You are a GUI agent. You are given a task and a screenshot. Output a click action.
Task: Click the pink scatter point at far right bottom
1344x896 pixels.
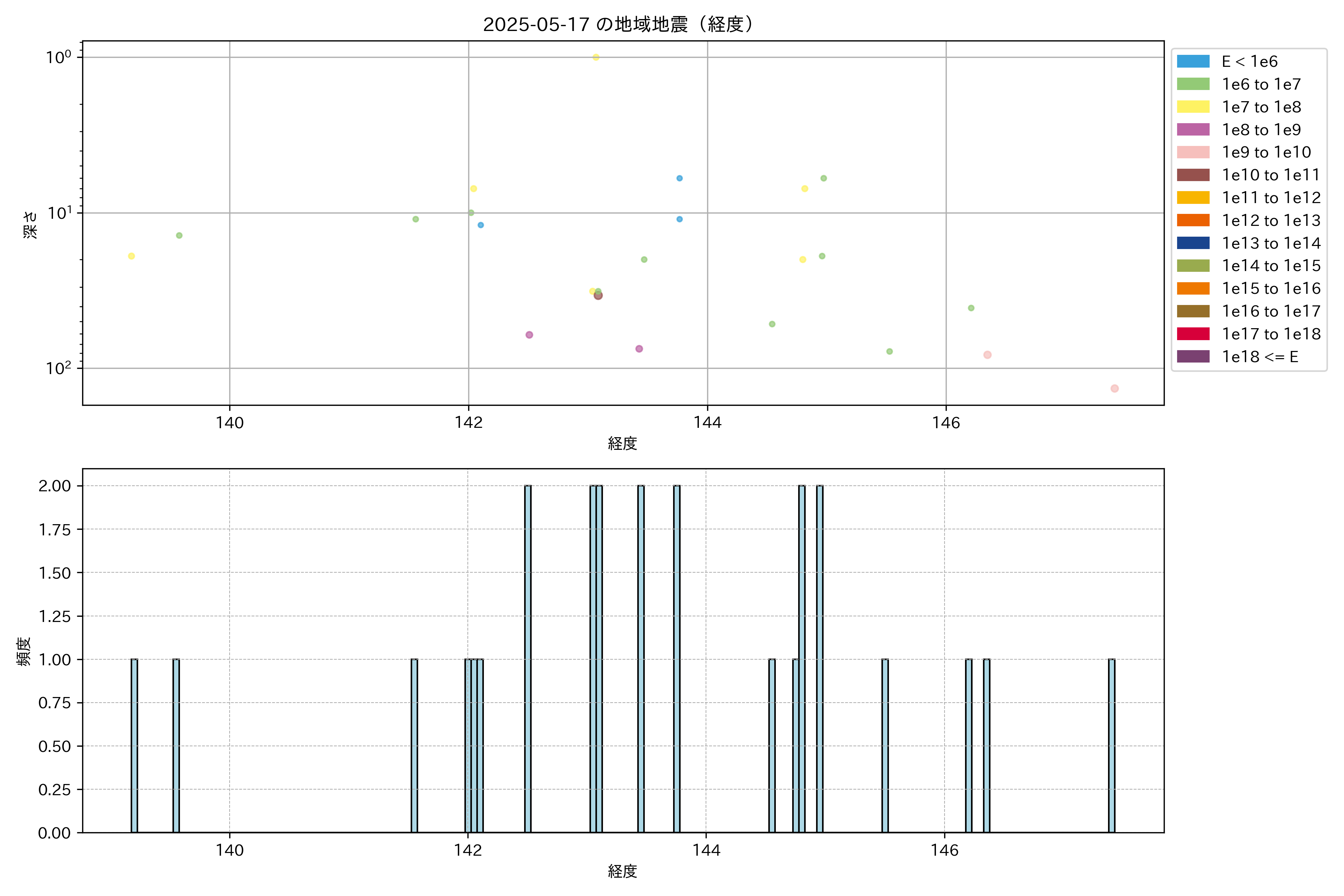tap(1114, 389)
